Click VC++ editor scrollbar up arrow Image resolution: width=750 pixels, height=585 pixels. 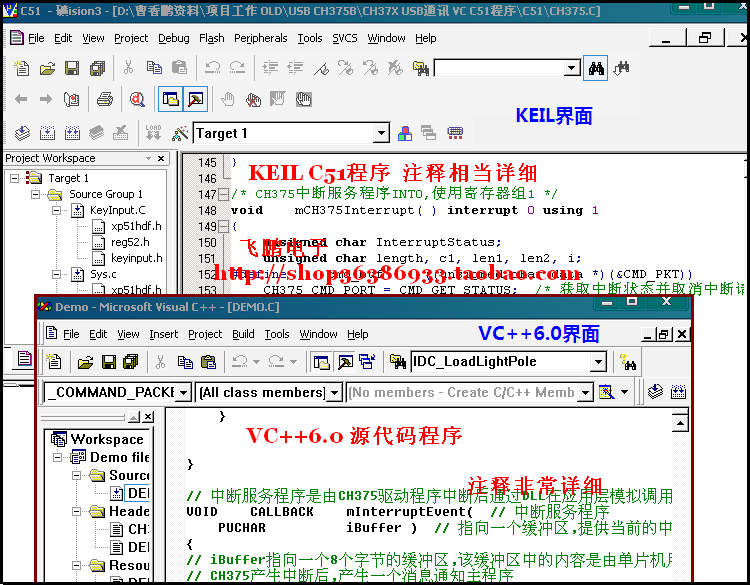click(680, 423)
